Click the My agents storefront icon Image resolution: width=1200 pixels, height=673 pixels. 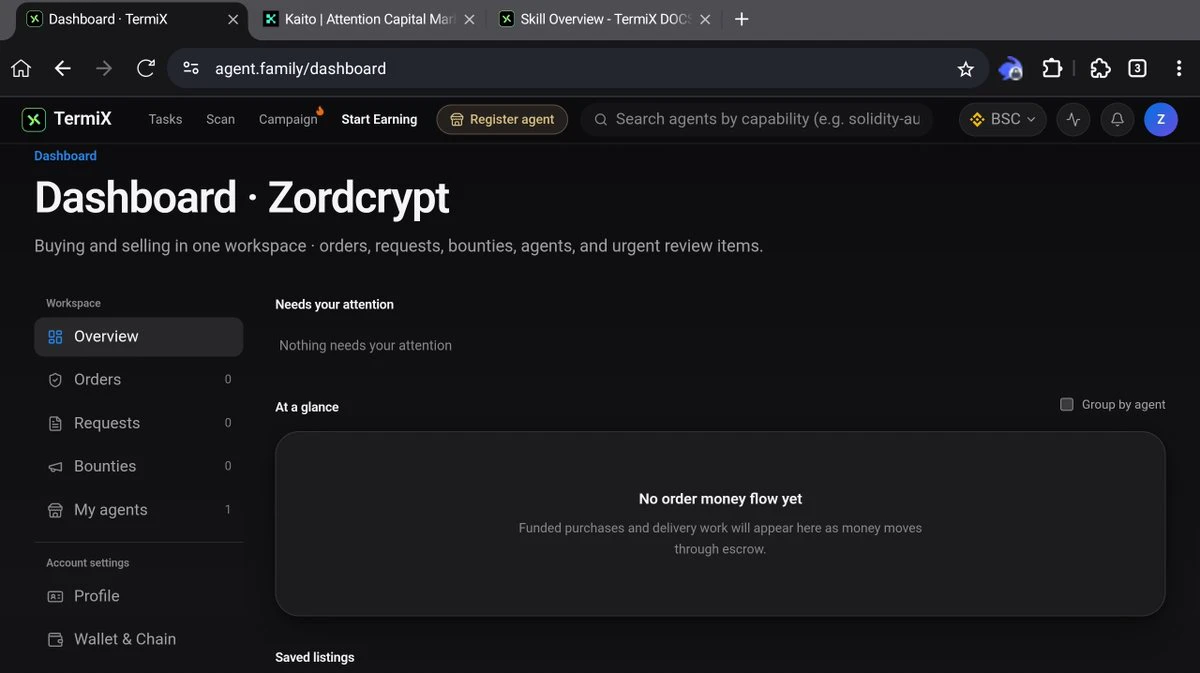pos(55,510)
